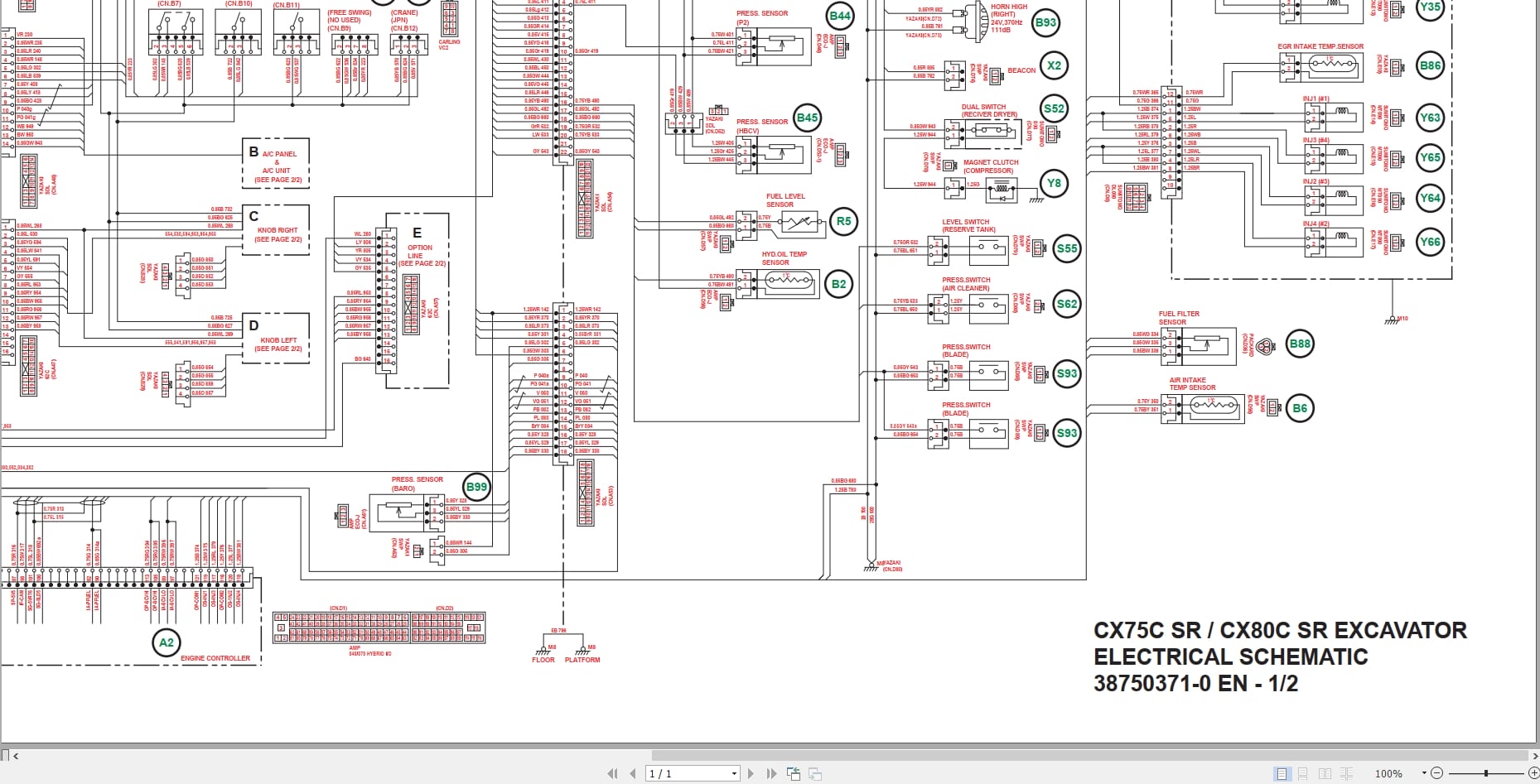Select the 1/1 page number input field

(679, 772)
